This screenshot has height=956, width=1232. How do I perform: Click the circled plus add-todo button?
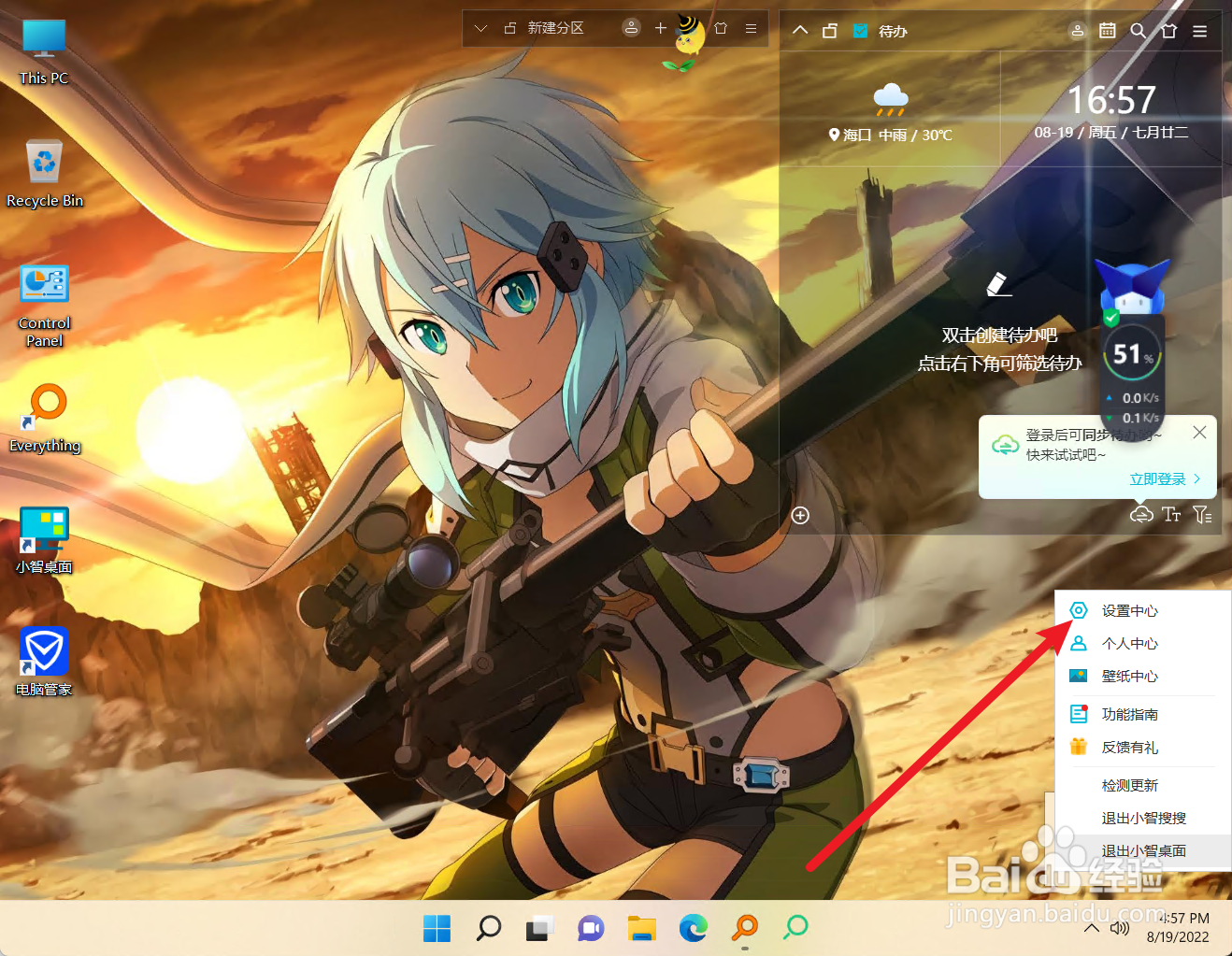800,515
